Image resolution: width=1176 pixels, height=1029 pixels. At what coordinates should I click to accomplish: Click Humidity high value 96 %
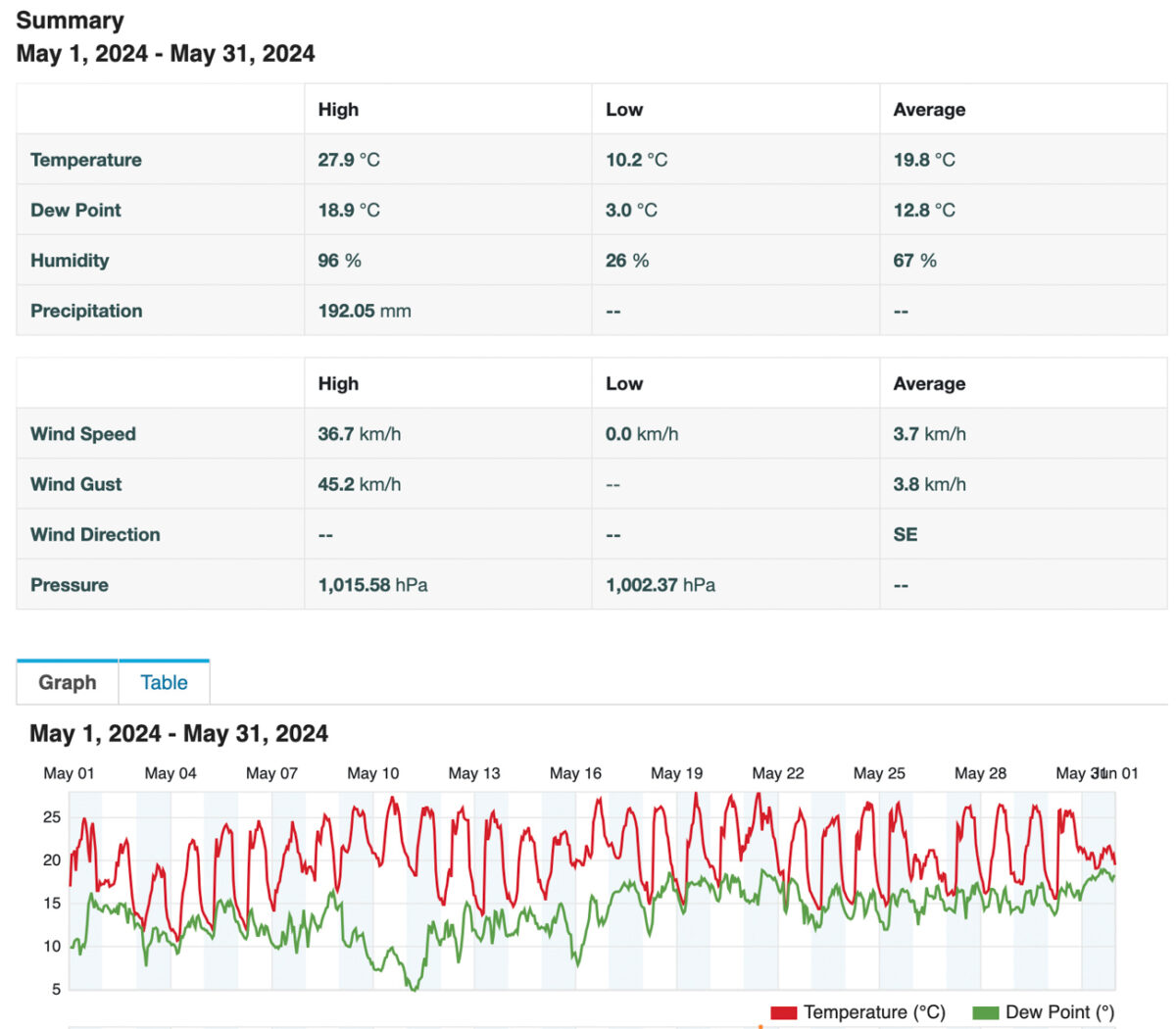coord(340,261)
